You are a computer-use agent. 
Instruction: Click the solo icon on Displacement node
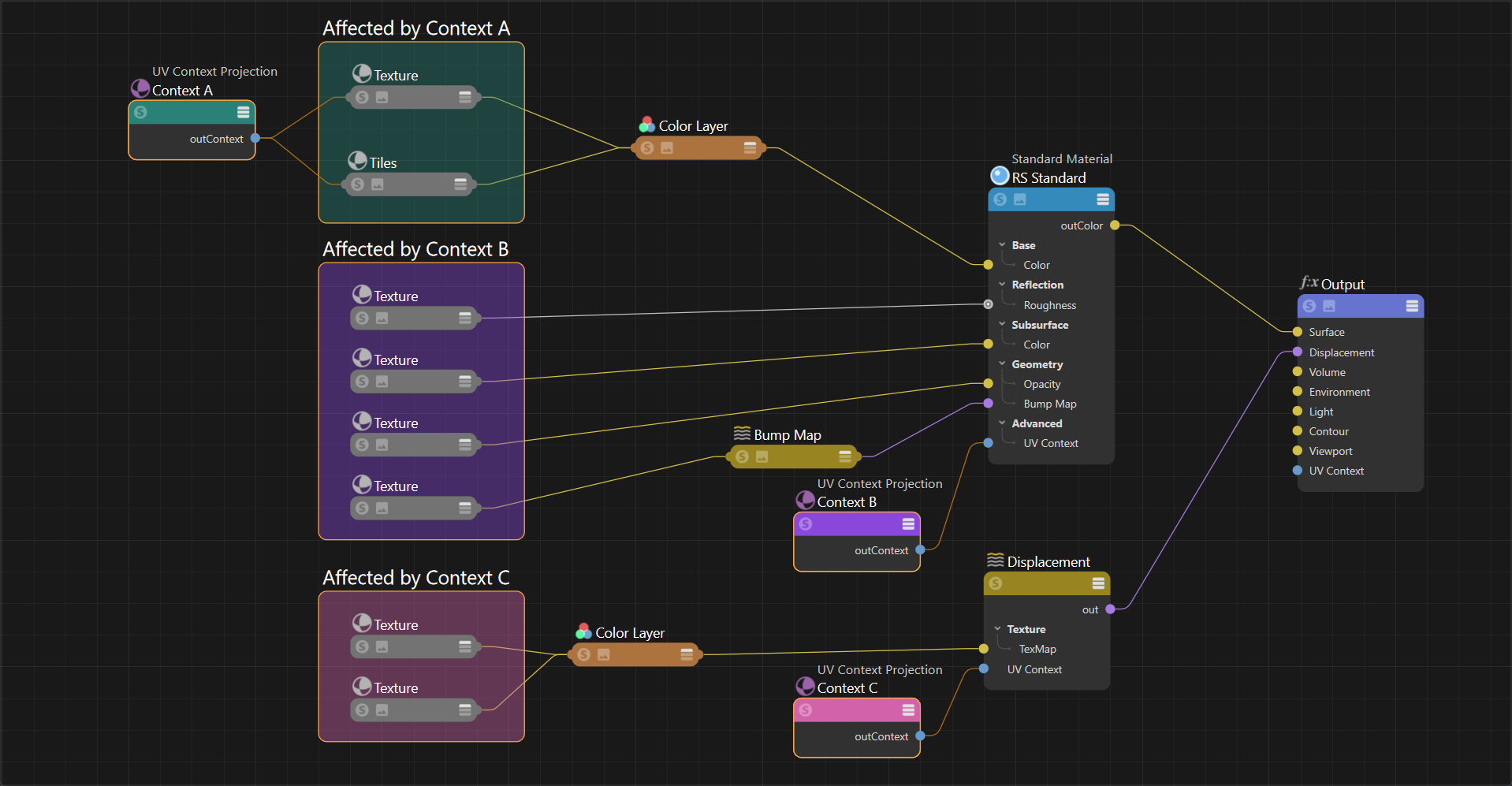pos(996,583)
